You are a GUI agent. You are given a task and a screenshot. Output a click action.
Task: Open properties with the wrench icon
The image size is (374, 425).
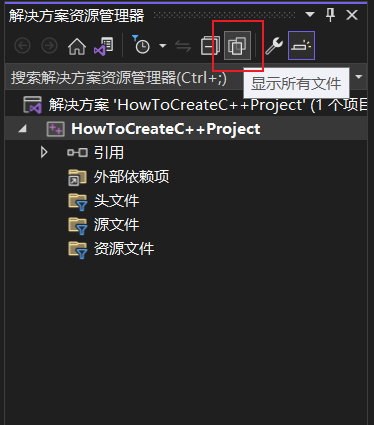[274, 46]
